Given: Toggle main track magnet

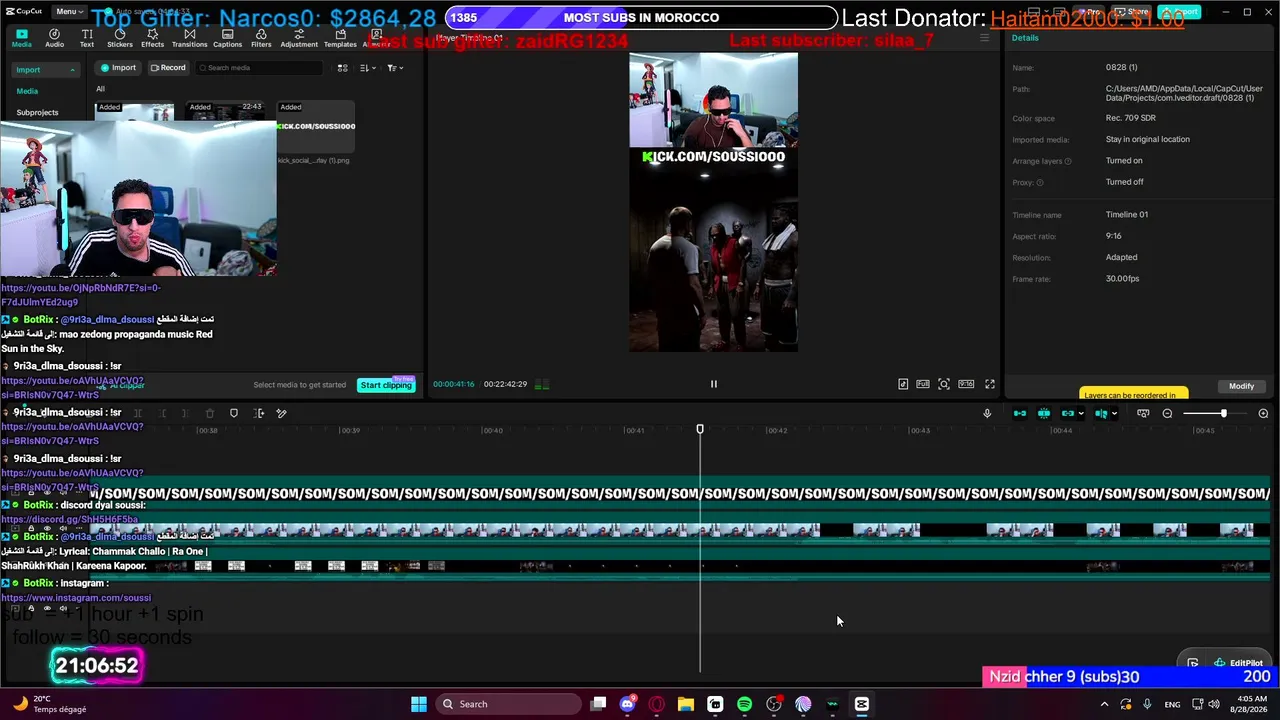Looking at the screenshot, I should pos(1020,413).
